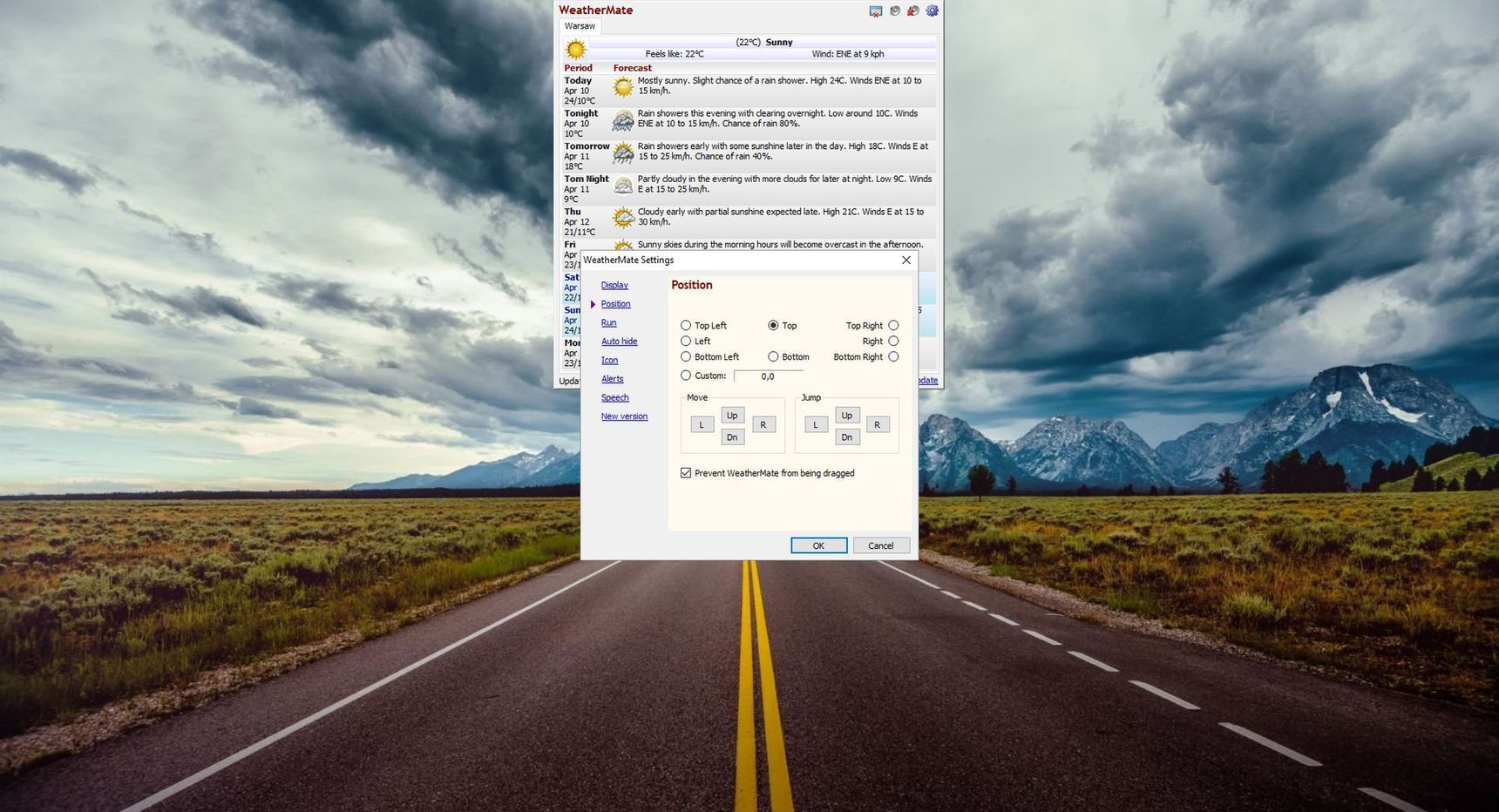Viewport: 1499px width, 812px height.
Task: Click the Jump group L button
Action: pyautogui.click(x=816, y=424)
